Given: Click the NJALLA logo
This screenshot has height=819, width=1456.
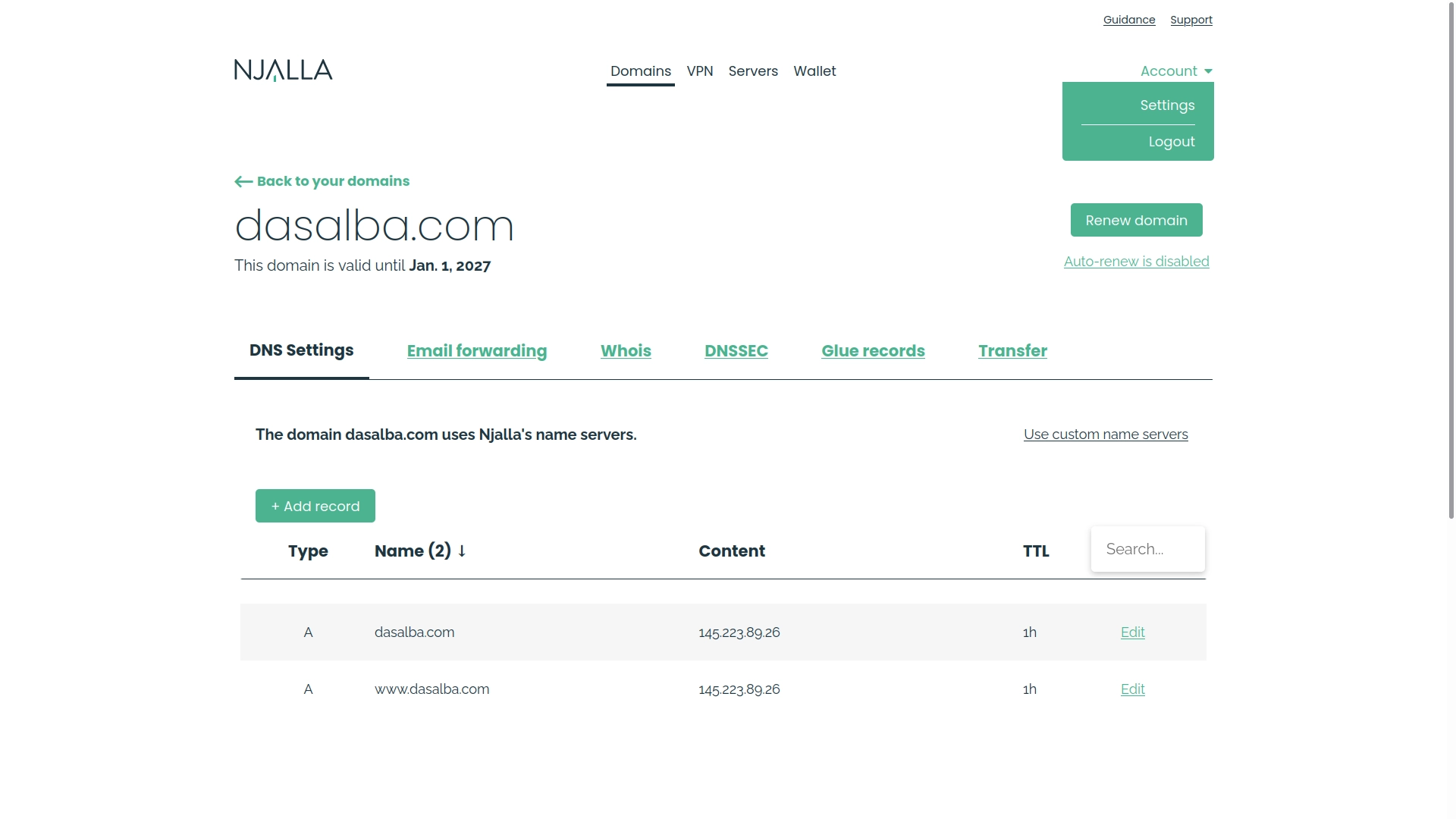Looking at the screenshot, I should coord(282,70).
